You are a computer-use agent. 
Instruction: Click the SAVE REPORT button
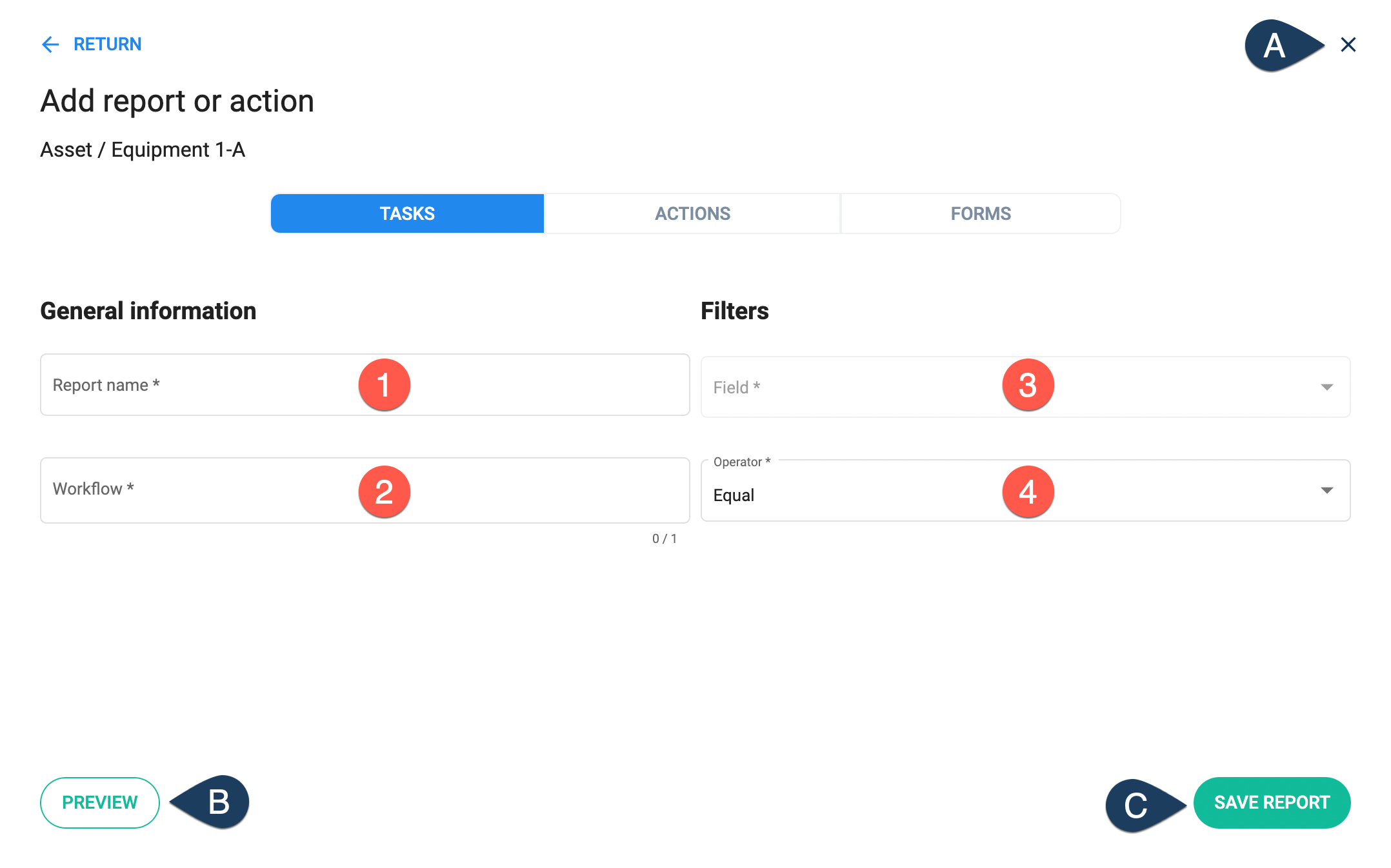tap(1272, 802)
